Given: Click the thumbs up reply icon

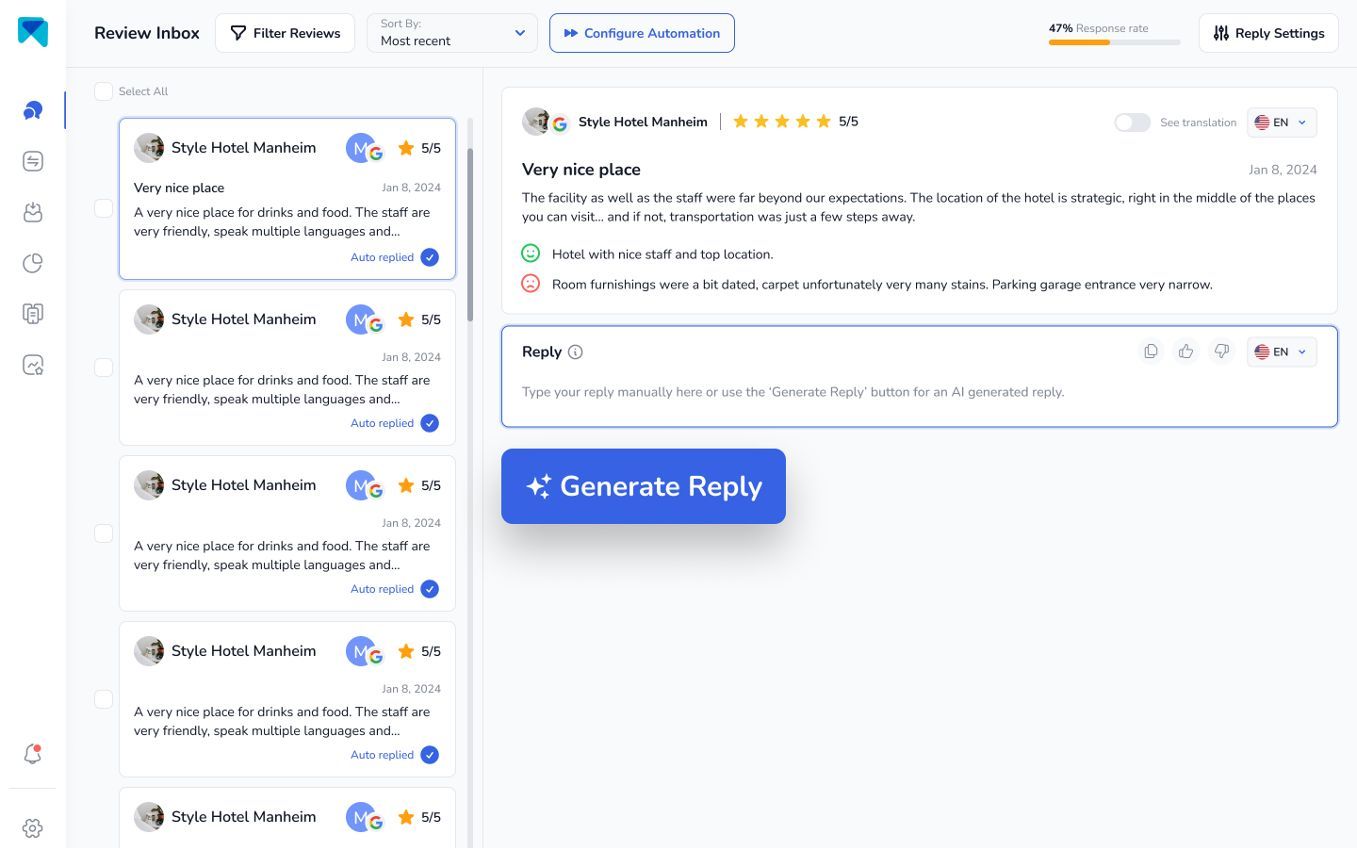Looking at the screenshot, I should [x=1186, y=351].
